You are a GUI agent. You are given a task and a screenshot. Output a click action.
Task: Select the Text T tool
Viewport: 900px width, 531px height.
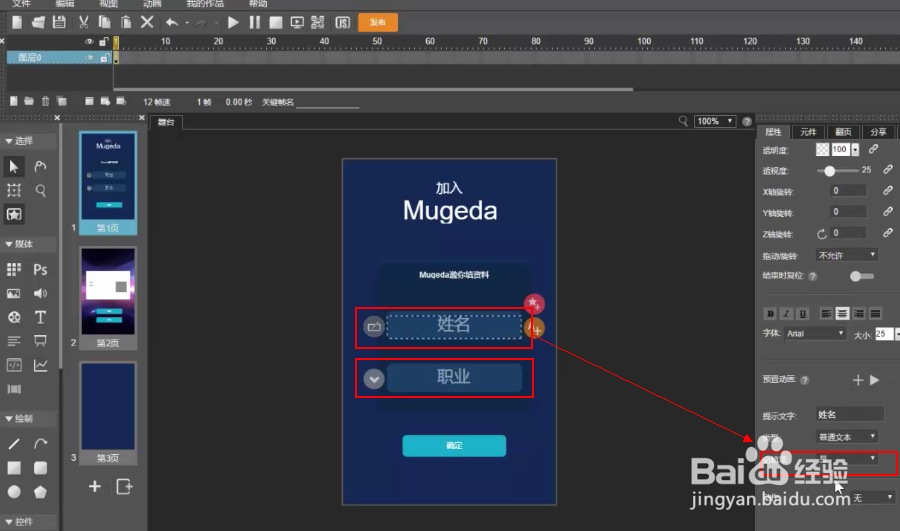coord(40,317)
